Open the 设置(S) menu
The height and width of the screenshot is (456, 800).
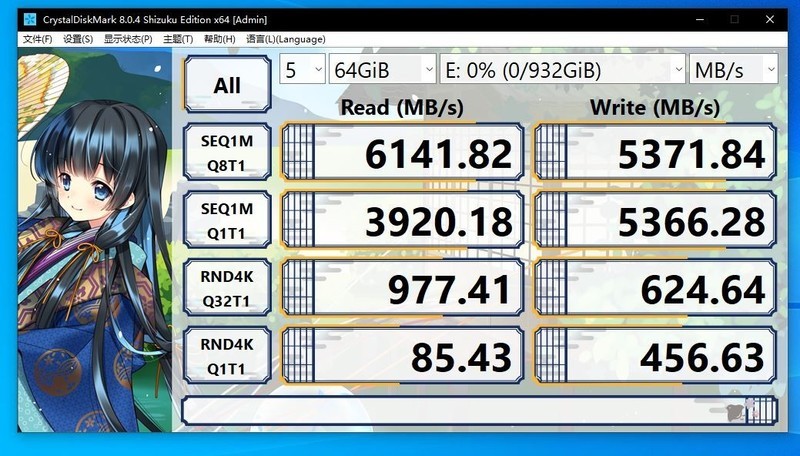78,39
